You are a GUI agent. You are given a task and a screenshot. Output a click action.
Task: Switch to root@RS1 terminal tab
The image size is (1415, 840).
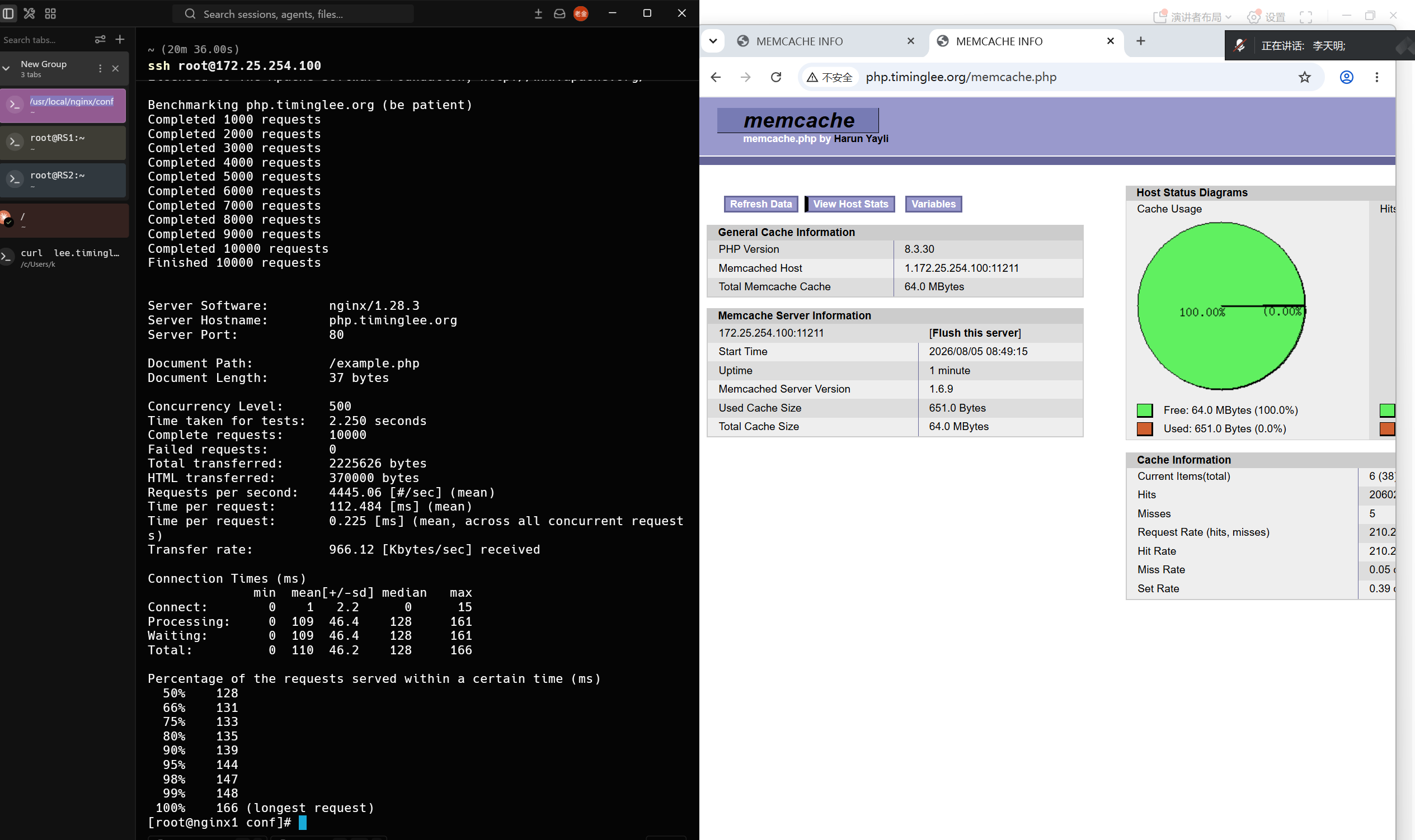click(x=63, y=143)
